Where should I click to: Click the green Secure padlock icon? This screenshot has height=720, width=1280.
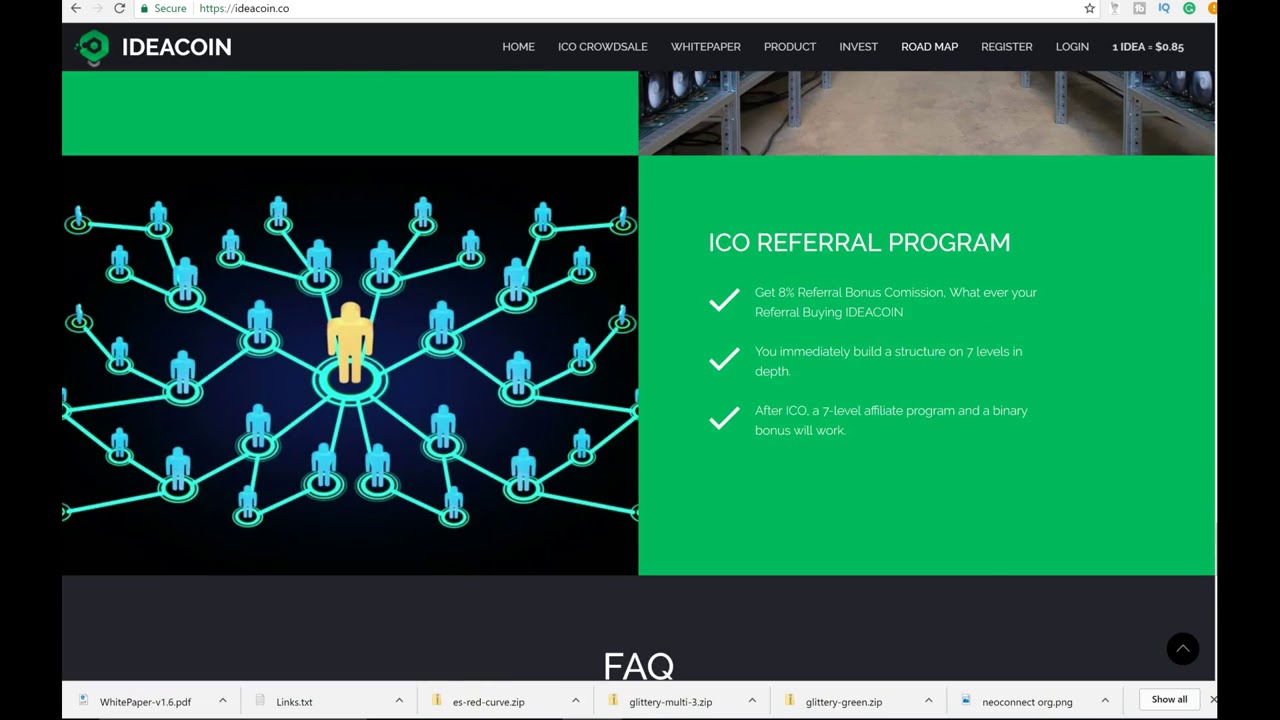145,8
